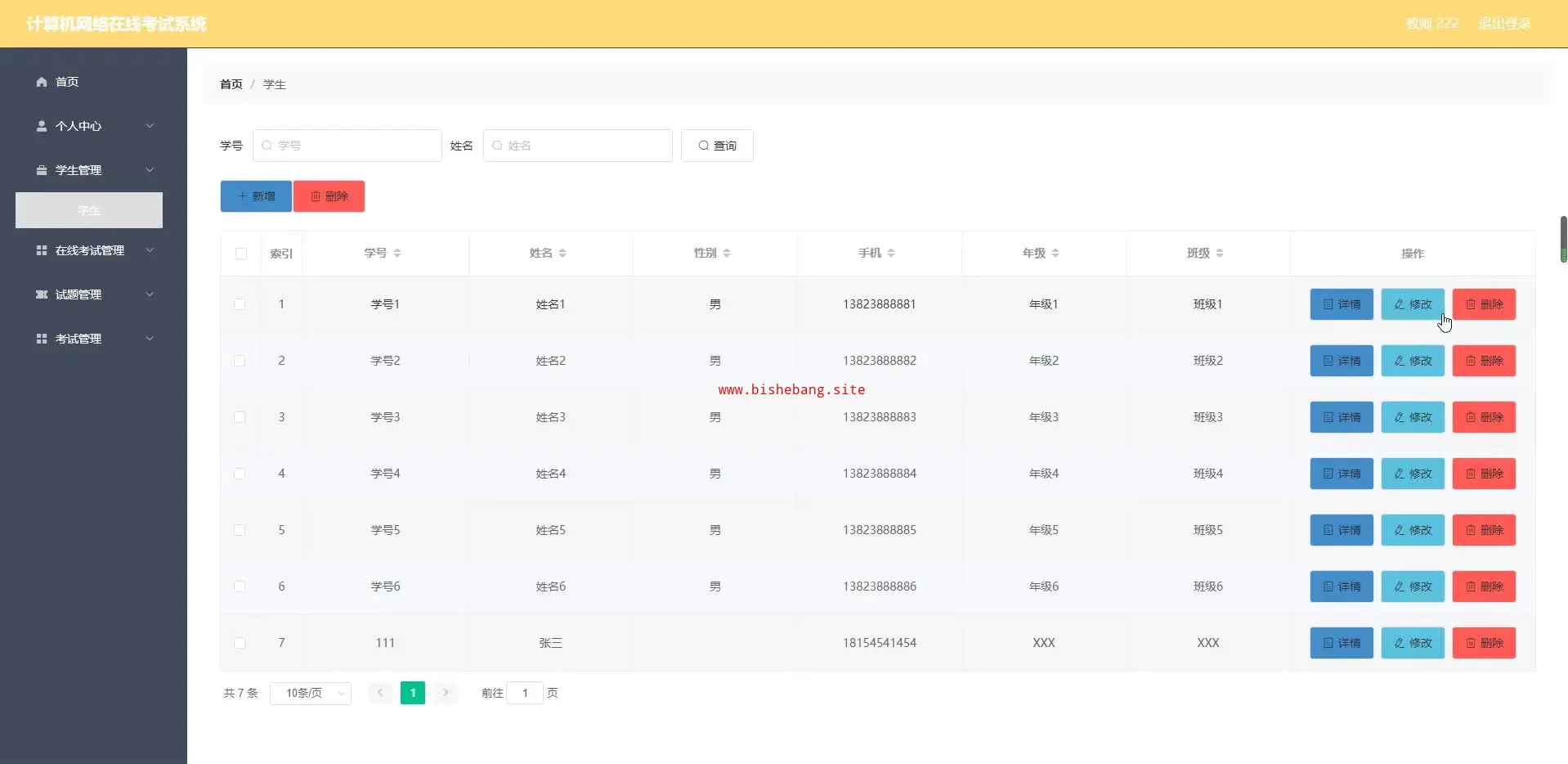Check the row for 姓名1
The height and width of the screenshot is (764, 1568).
[x=240, y=304]
